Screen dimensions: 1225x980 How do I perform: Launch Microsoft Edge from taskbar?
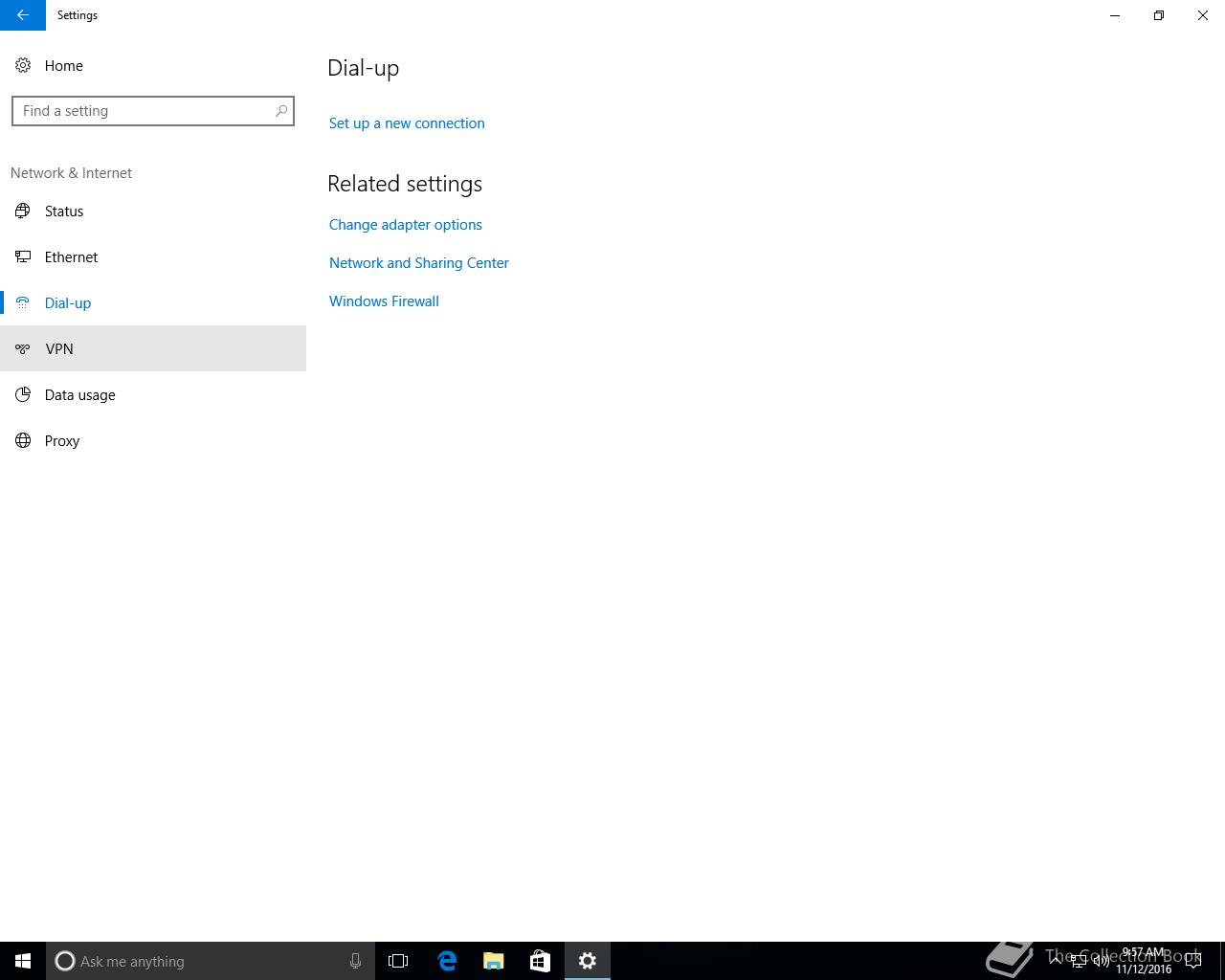447,961
